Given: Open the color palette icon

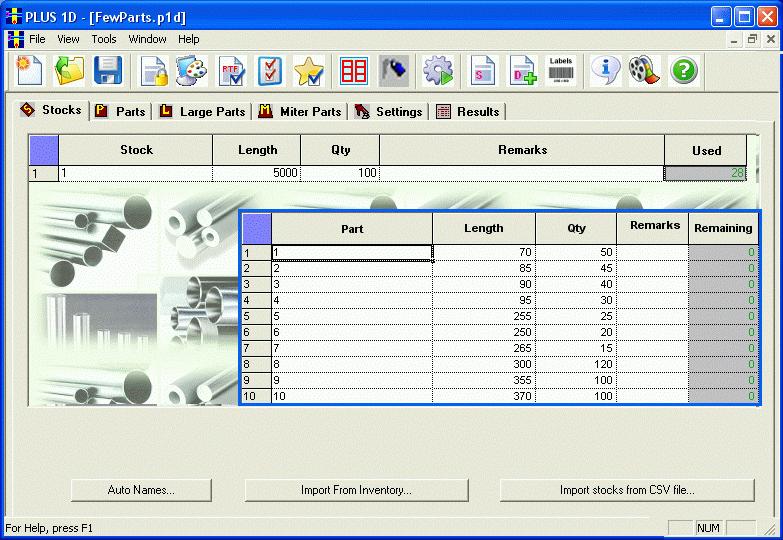Looking at the screenshot, I should [x=192, y=70].
